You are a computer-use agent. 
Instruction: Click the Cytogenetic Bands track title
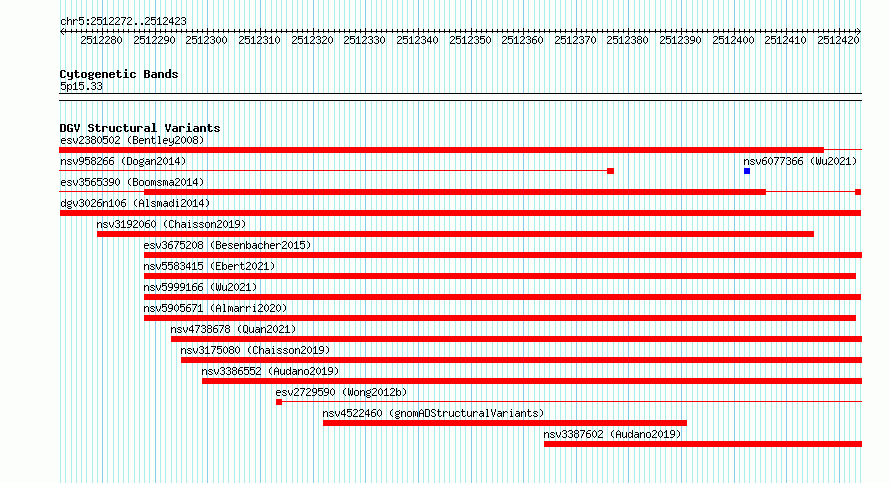tap(119, 74)
